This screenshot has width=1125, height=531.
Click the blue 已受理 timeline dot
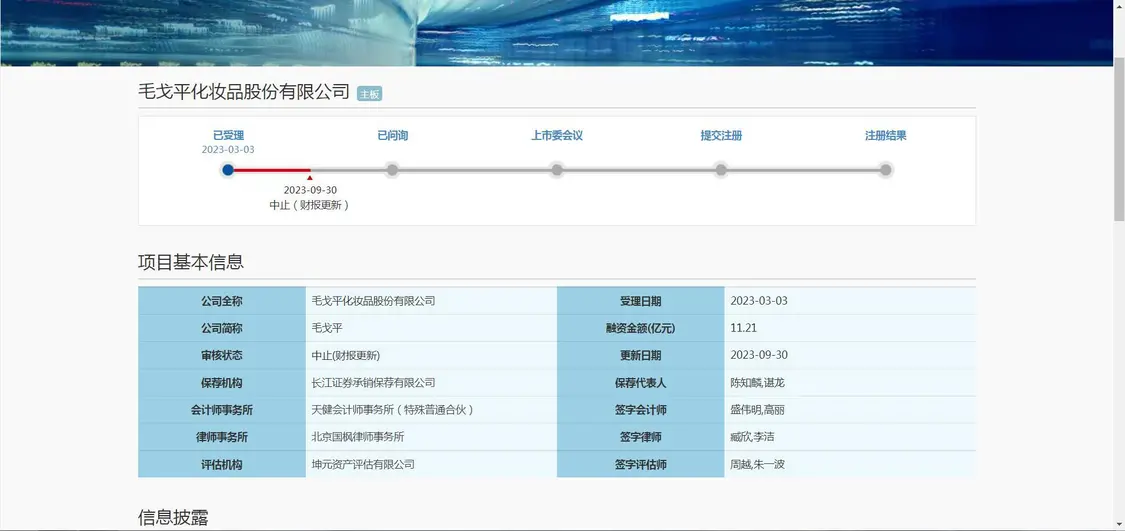coord(228,170)
